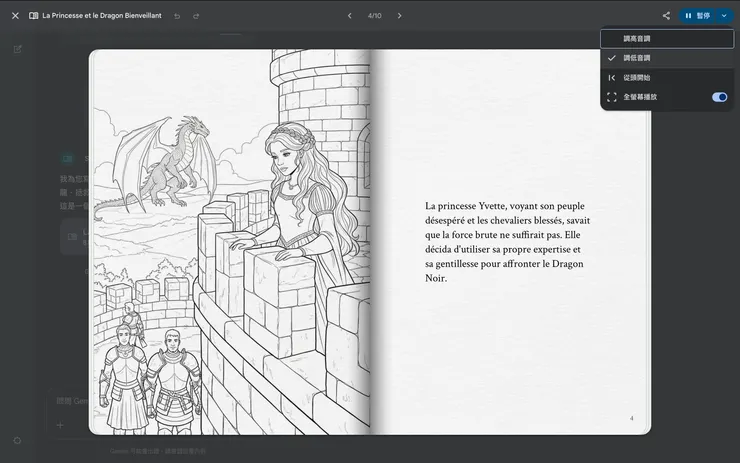Click the restart icon beside 從頭開始

[612, 78]
